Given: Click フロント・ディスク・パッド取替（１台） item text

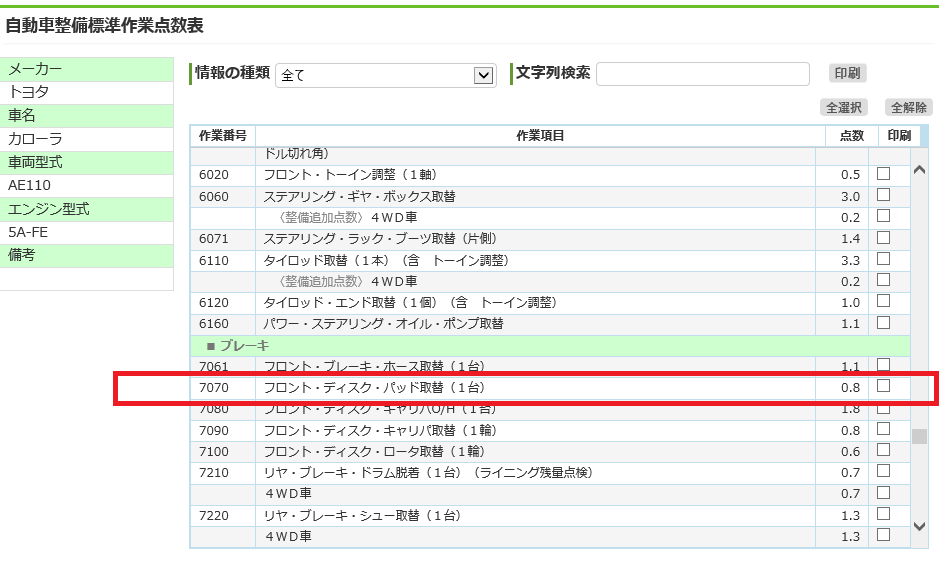Looking at the screenshot, I should (374, 387).
